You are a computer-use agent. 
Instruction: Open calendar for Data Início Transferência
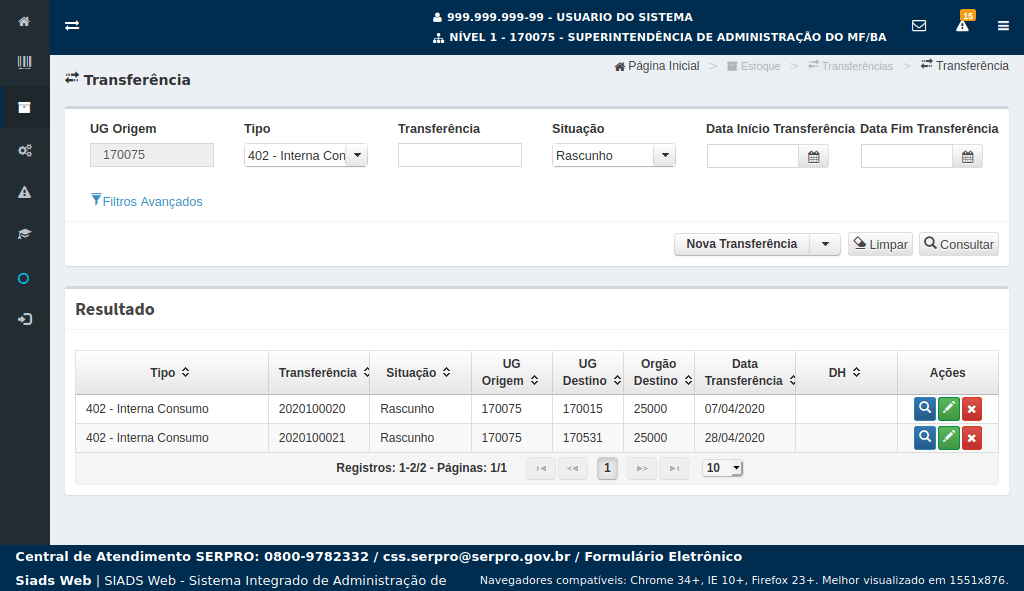813,157
